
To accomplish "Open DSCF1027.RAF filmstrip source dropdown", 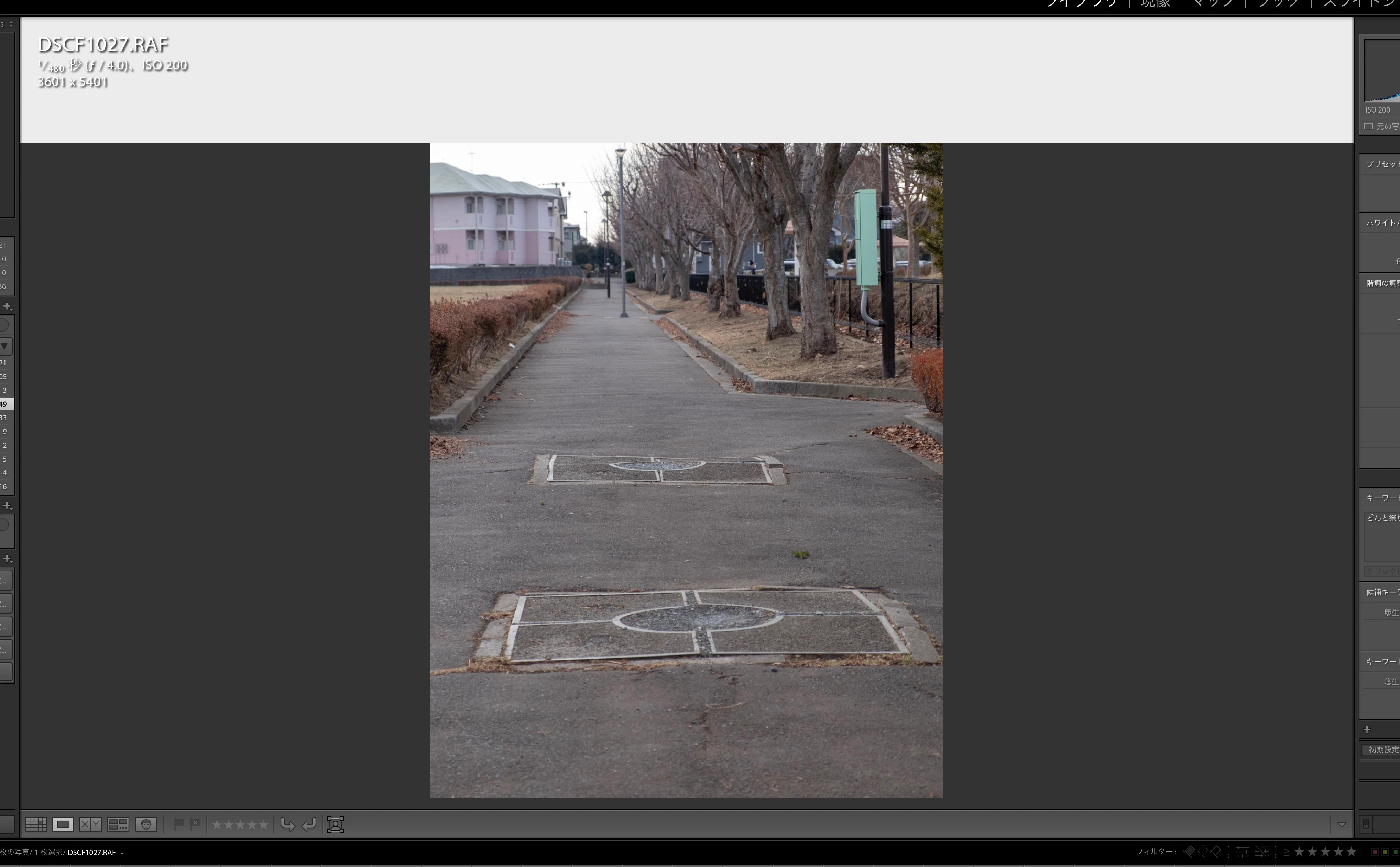I will point(121,853).
